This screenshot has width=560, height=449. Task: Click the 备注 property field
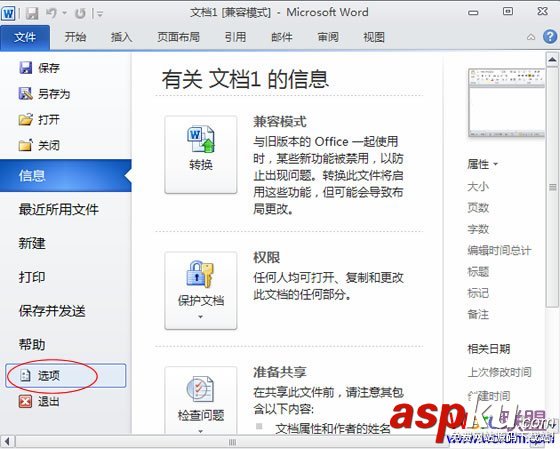[x=478, y=314]
